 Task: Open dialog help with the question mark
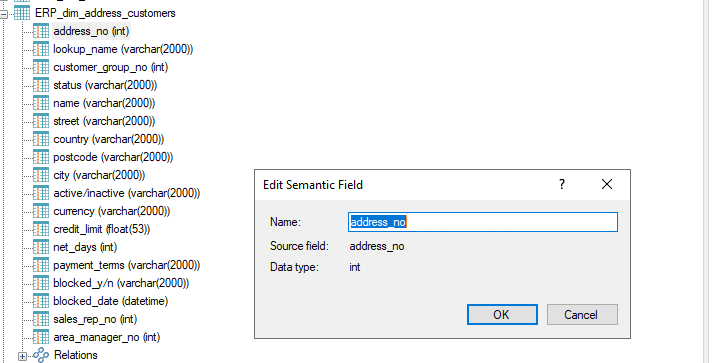pyautogui.click(x=562, y=184)
